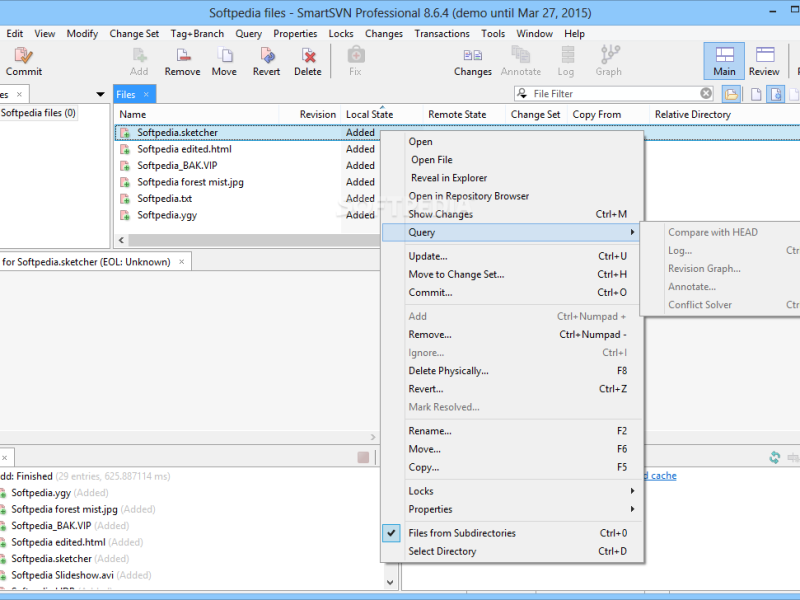
Task: Click the Log toolbar icon
Action: 567,55
